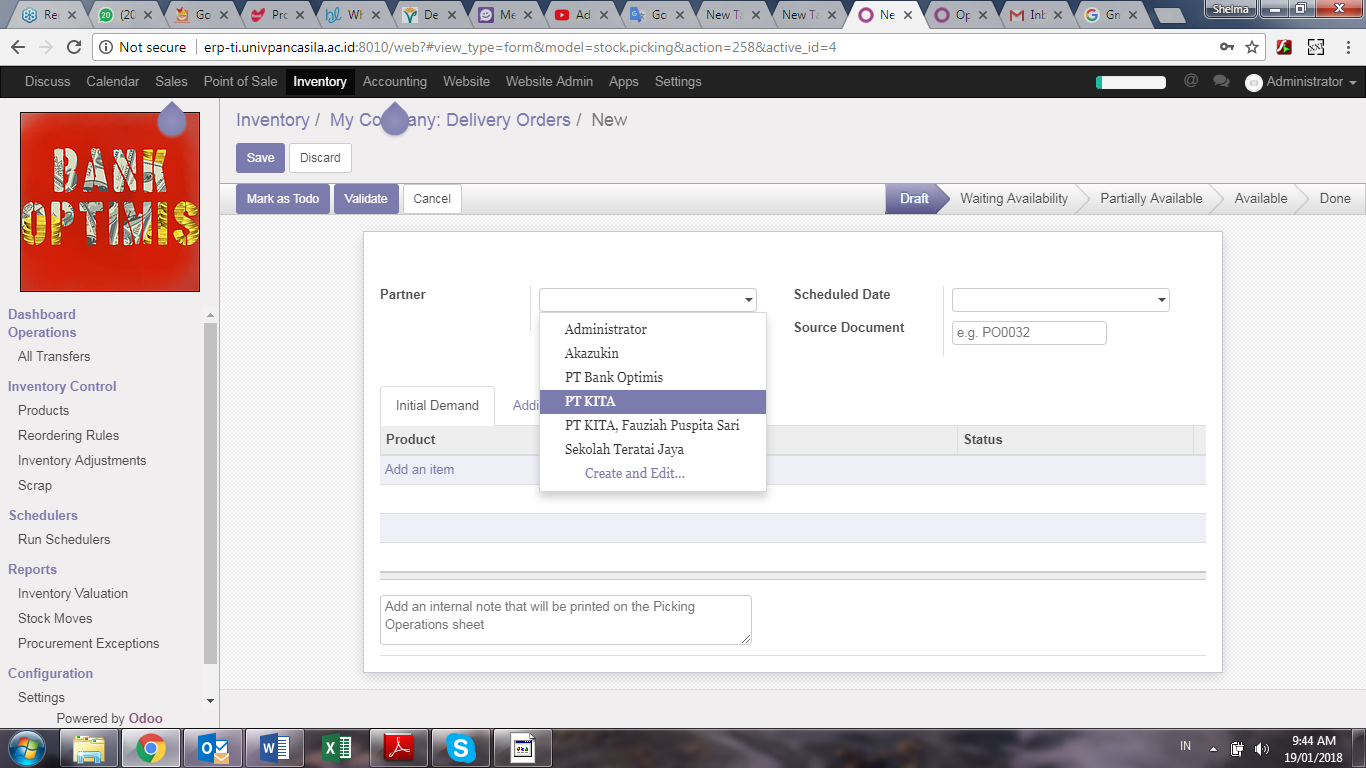Click the Source Document input field
The image size is (1366, 768).
coord(1029,333)
